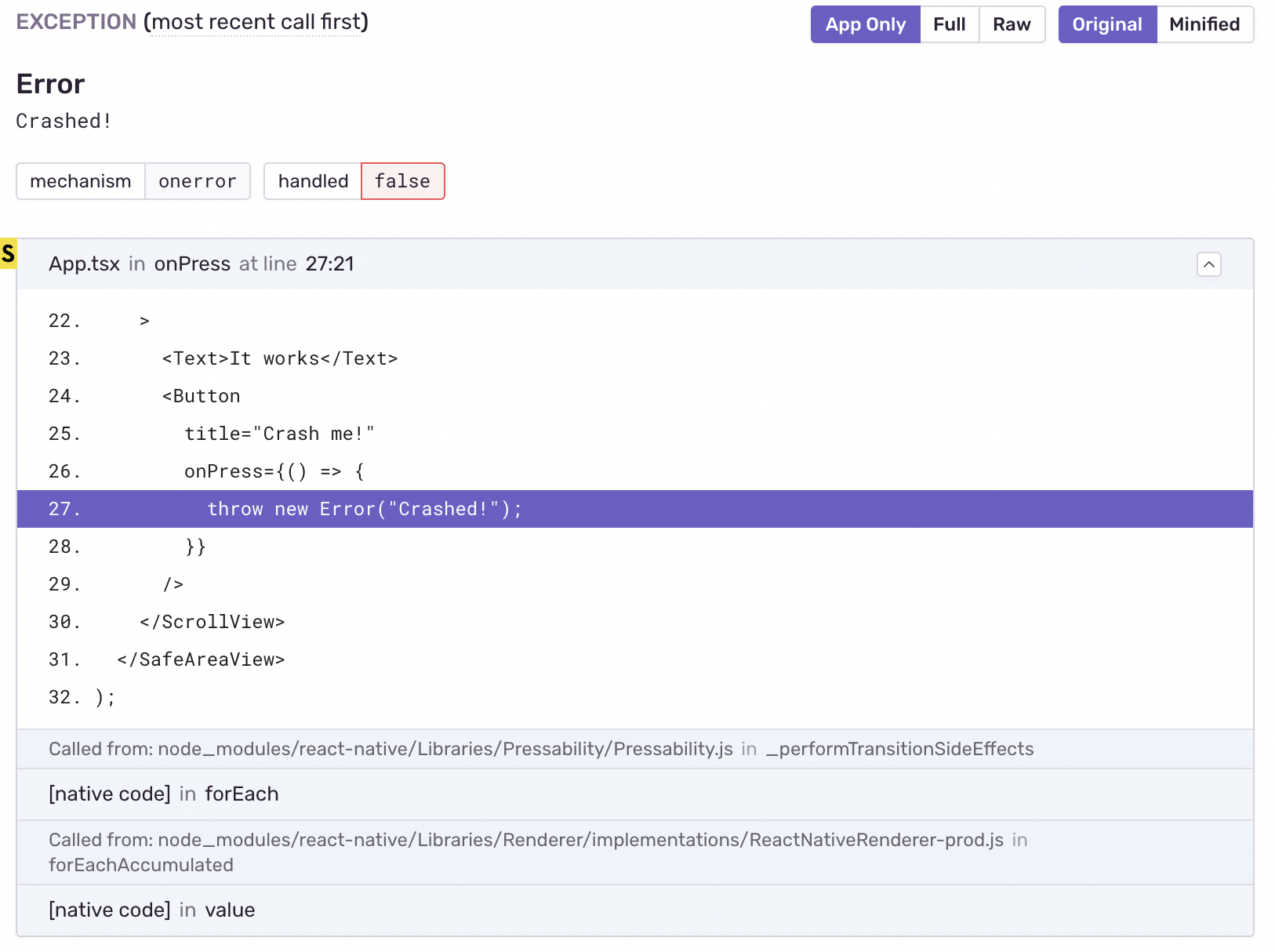Expand the Pressability.js called-from frame
Viewport: 1275px width, 952px height.
541,749
